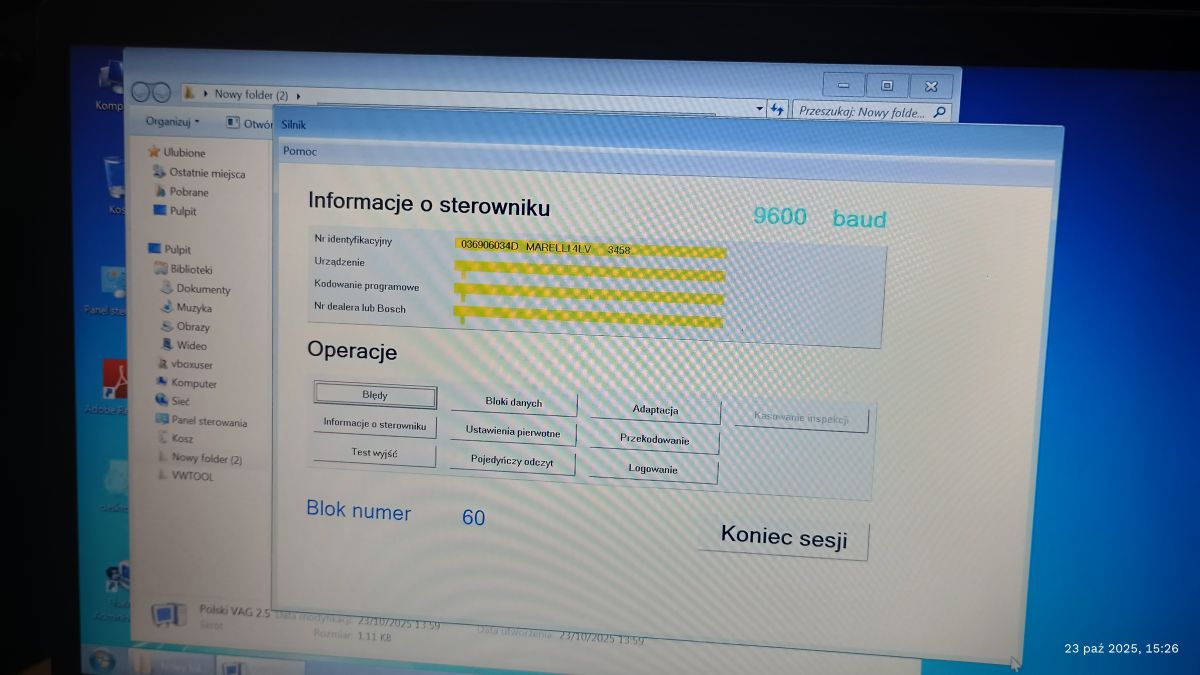The height and width of the screenshot is (675, 1200).
Task: Expand the breadcrumb arrow after Nowy folder (2)
Action: coord(298,96)
